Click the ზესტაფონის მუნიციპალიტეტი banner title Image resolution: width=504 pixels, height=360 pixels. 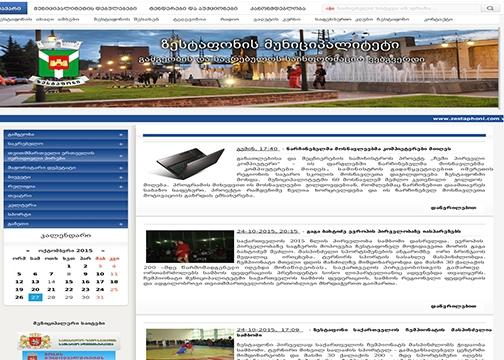280,45
